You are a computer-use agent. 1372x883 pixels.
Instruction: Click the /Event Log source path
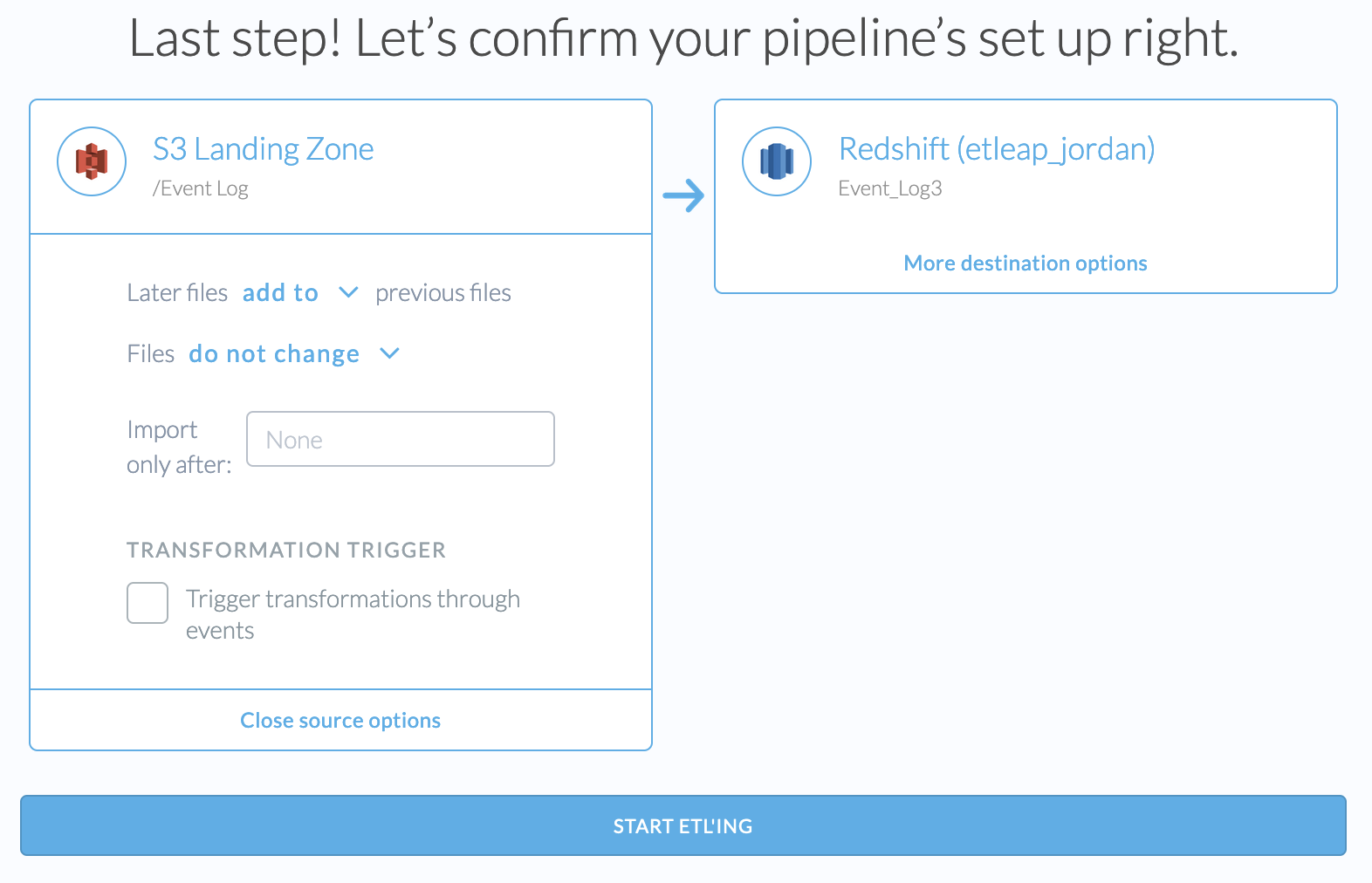201,189
